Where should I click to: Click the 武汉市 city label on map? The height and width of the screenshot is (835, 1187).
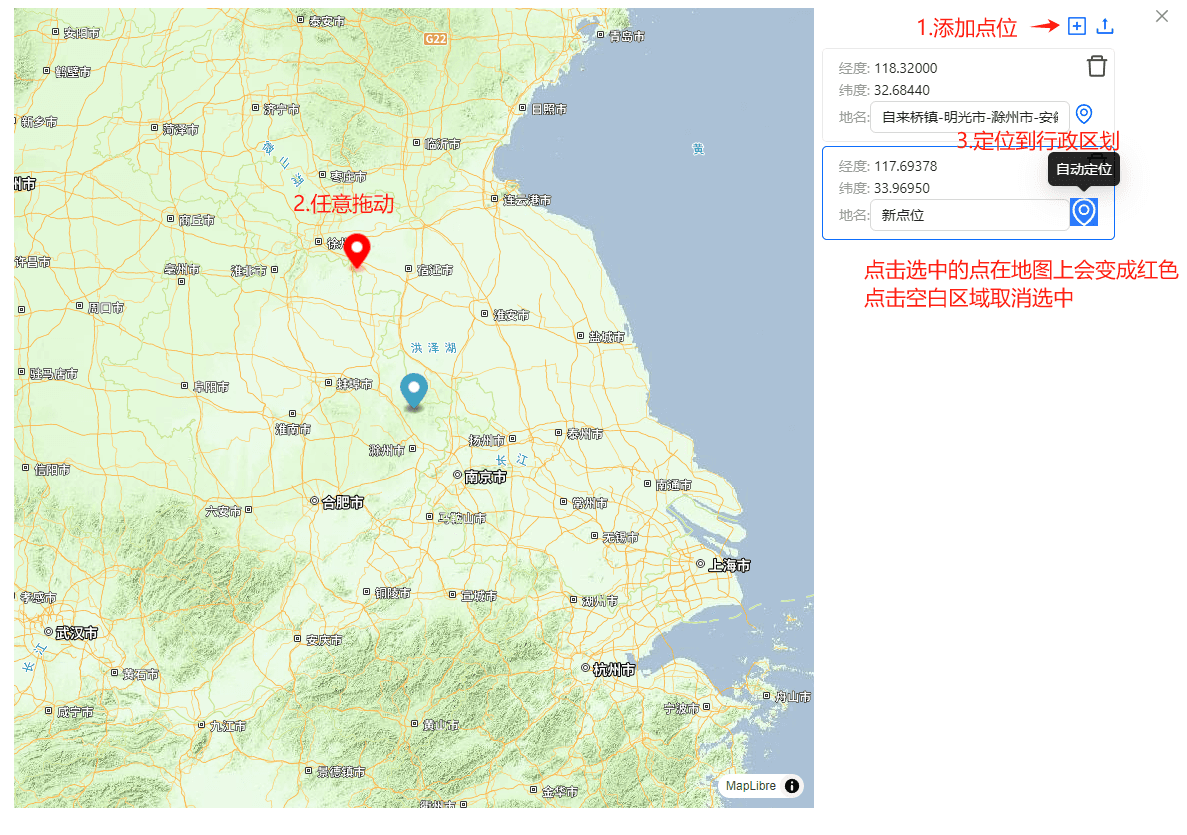tap(77, 633)
